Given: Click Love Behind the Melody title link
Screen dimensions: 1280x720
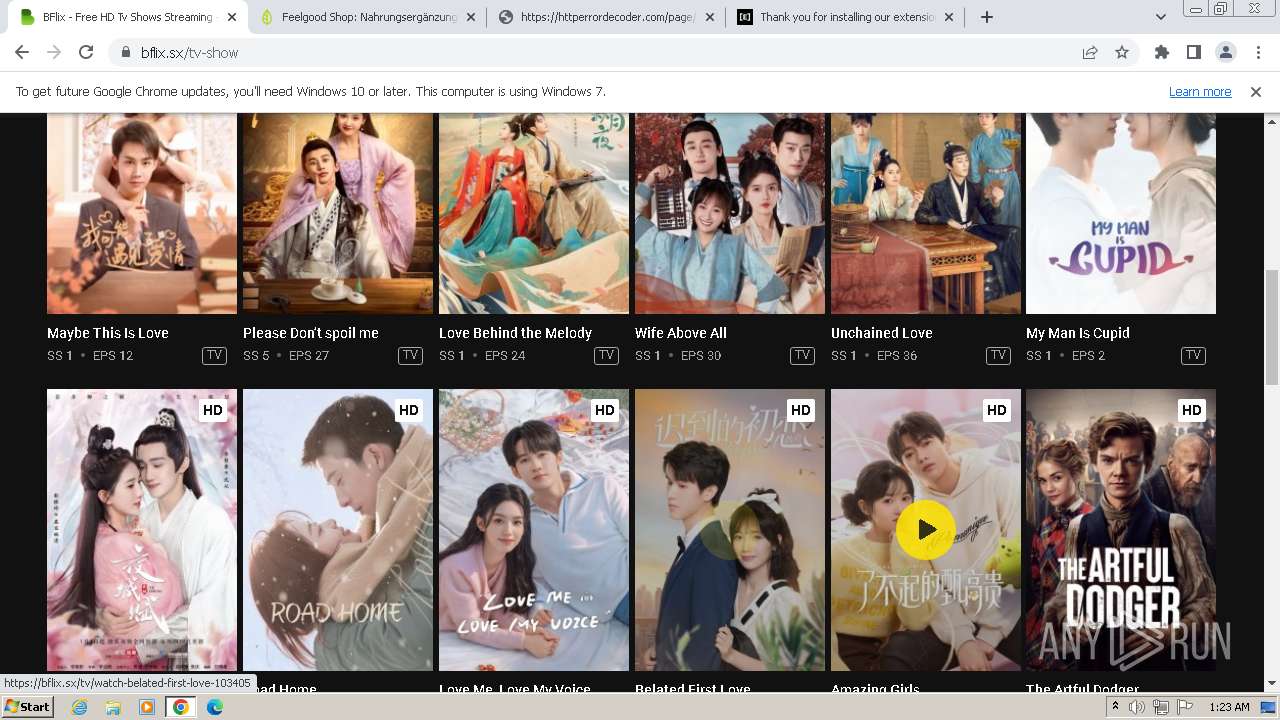Looking at the screenshot, I should [x=515, y=333].
